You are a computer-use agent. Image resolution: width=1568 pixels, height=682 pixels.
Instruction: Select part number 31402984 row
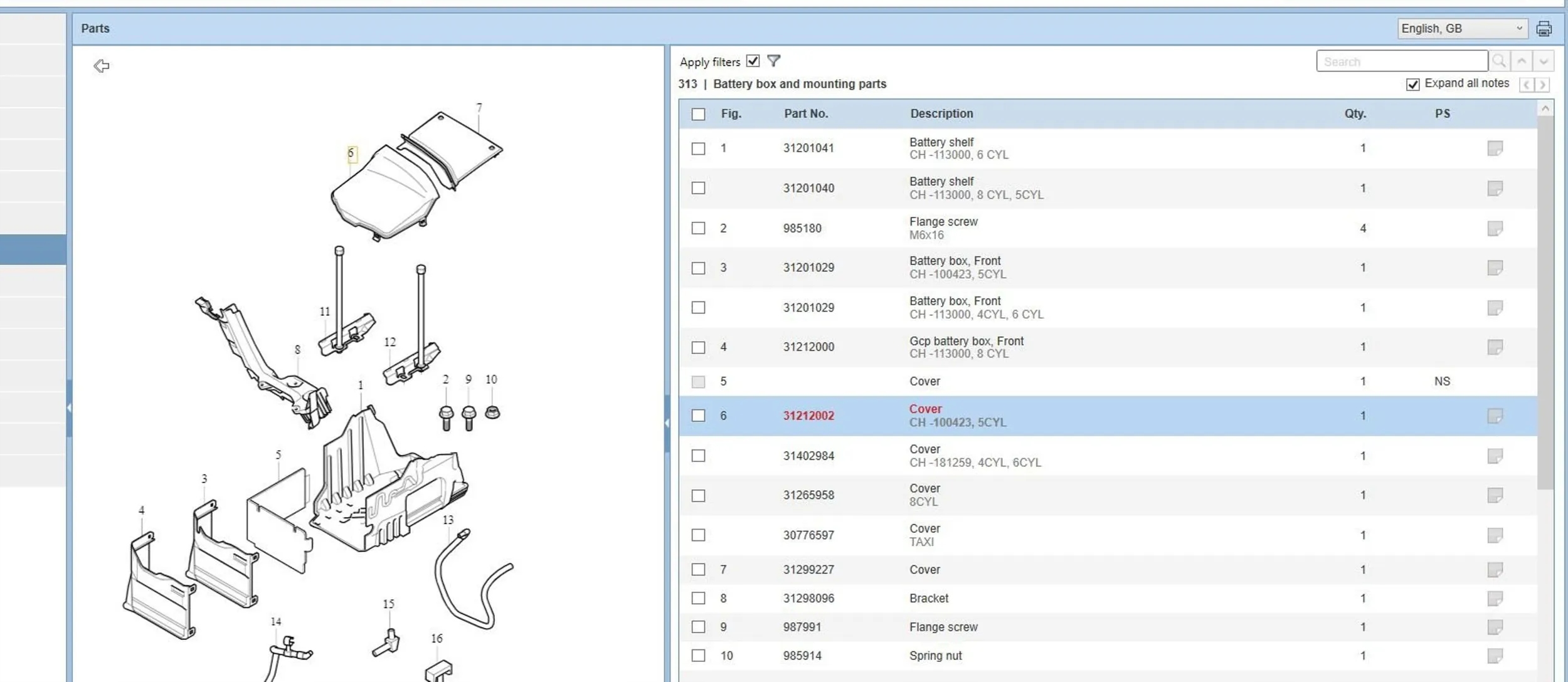click(x=808, y=456)
